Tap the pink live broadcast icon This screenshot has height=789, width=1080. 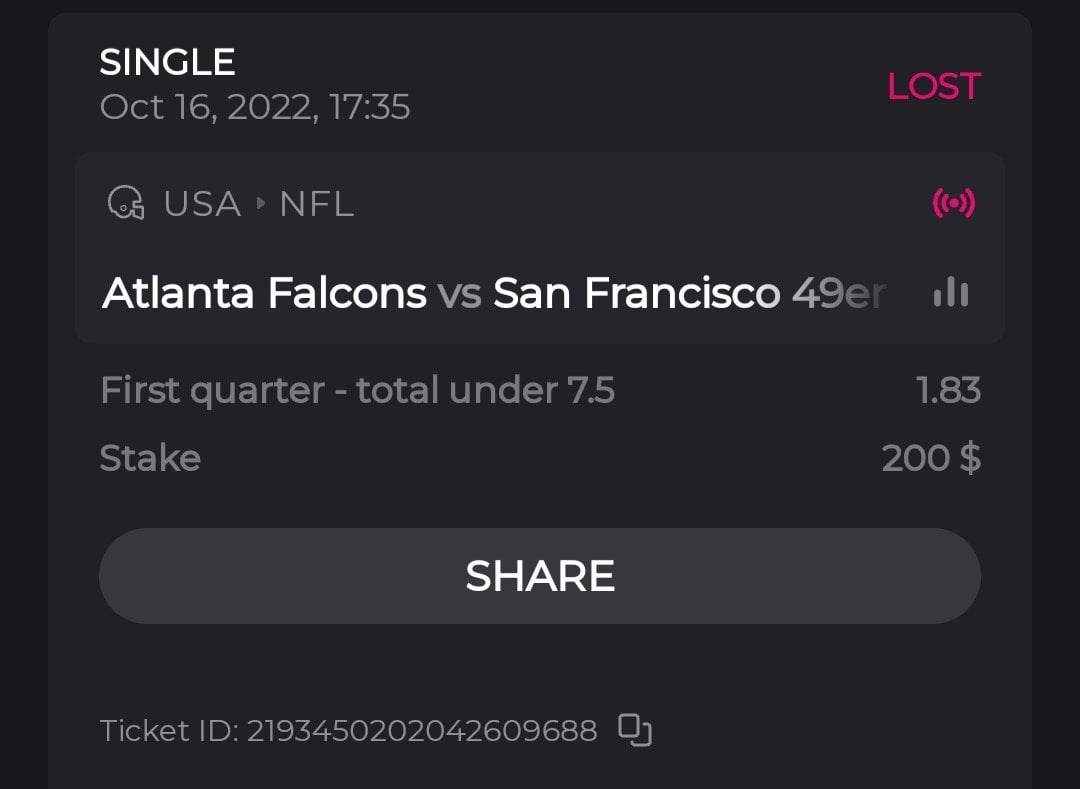click(x=953, y=204)
